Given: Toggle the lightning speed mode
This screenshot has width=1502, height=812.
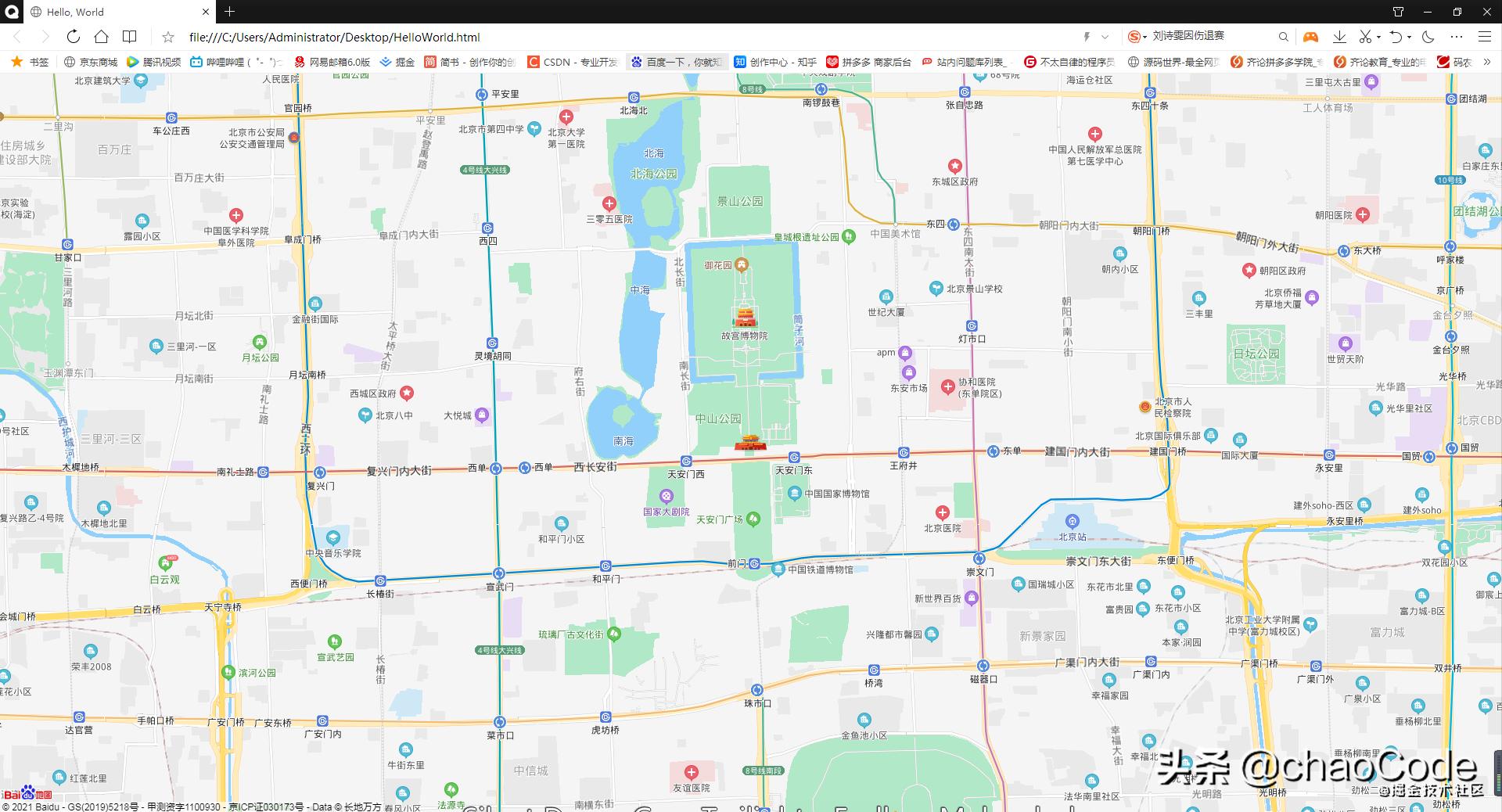Looking at the screenshot, I should [1087, 37].
